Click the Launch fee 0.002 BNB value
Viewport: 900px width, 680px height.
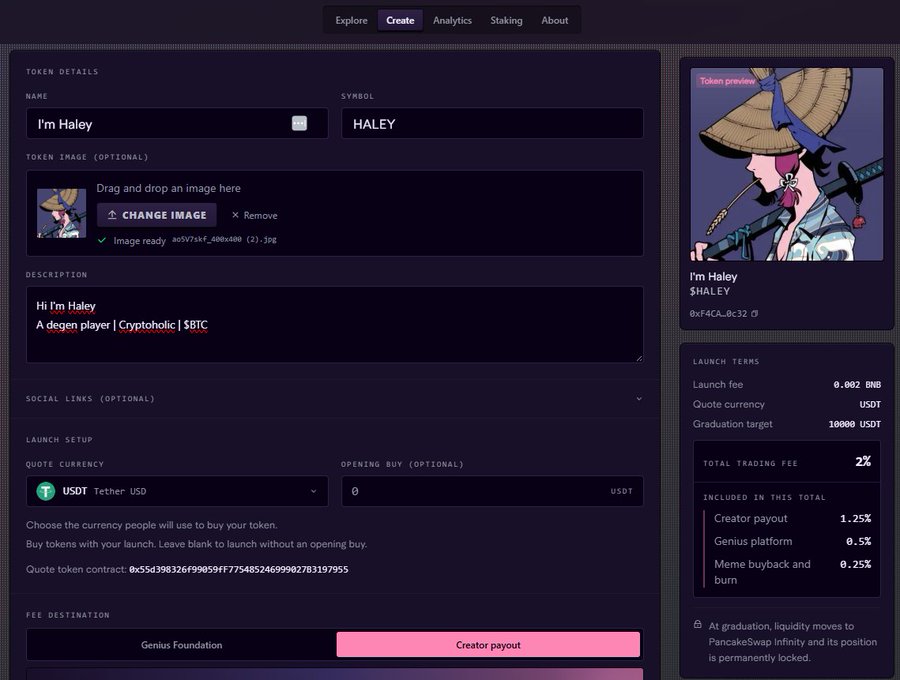pos(857,384)
